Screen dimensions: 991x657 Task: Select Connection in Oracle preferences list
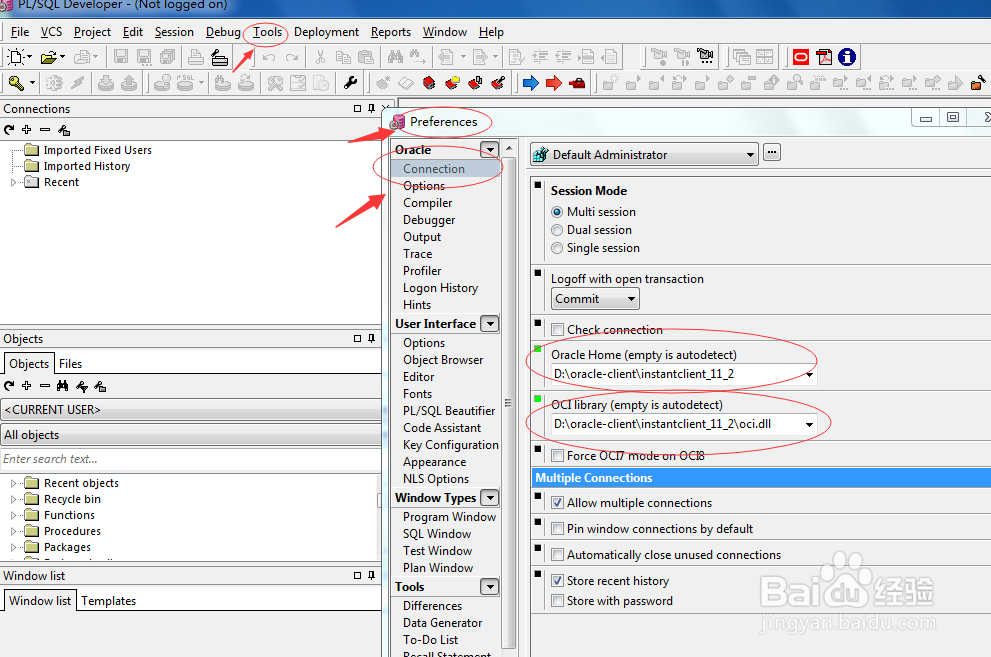(x=434, y=169)
